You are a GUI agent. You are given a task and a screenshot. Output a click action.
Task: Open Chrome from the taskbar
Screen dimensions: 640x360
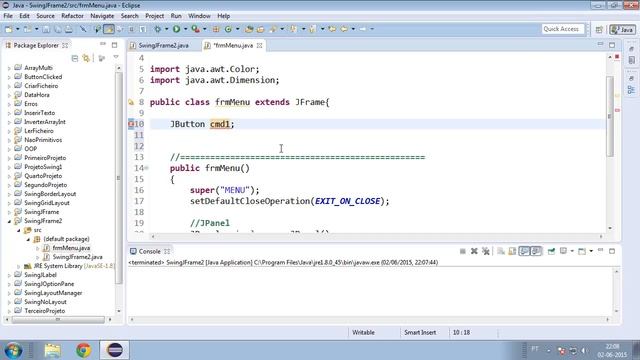pos(83,350)
